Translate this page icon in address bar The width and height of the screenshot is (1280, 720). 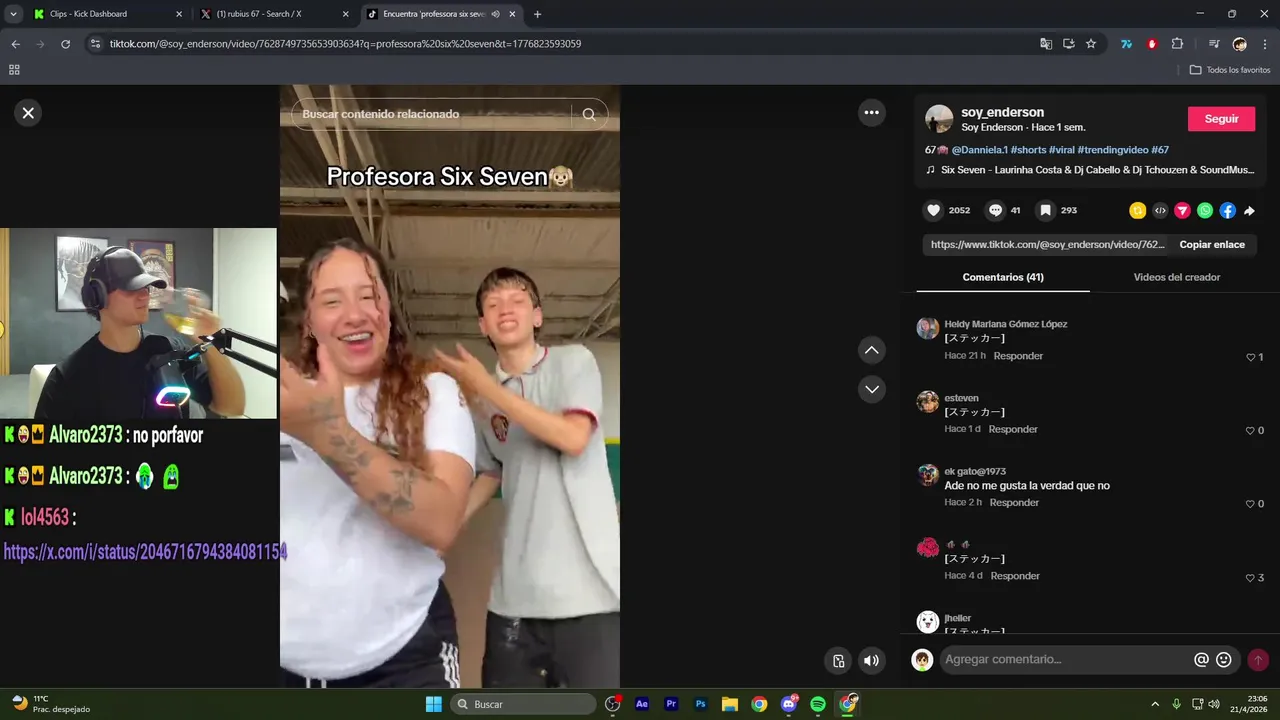coord(1046,44)
